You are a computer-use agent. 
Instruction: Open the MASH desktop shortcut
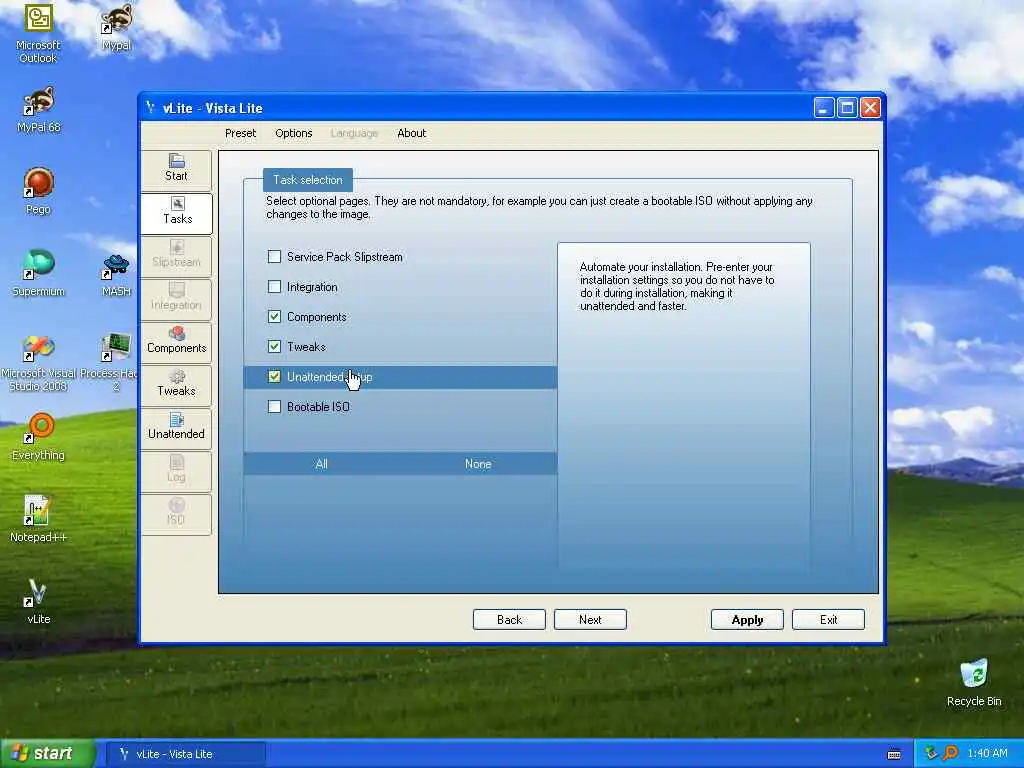pos(116,275)
